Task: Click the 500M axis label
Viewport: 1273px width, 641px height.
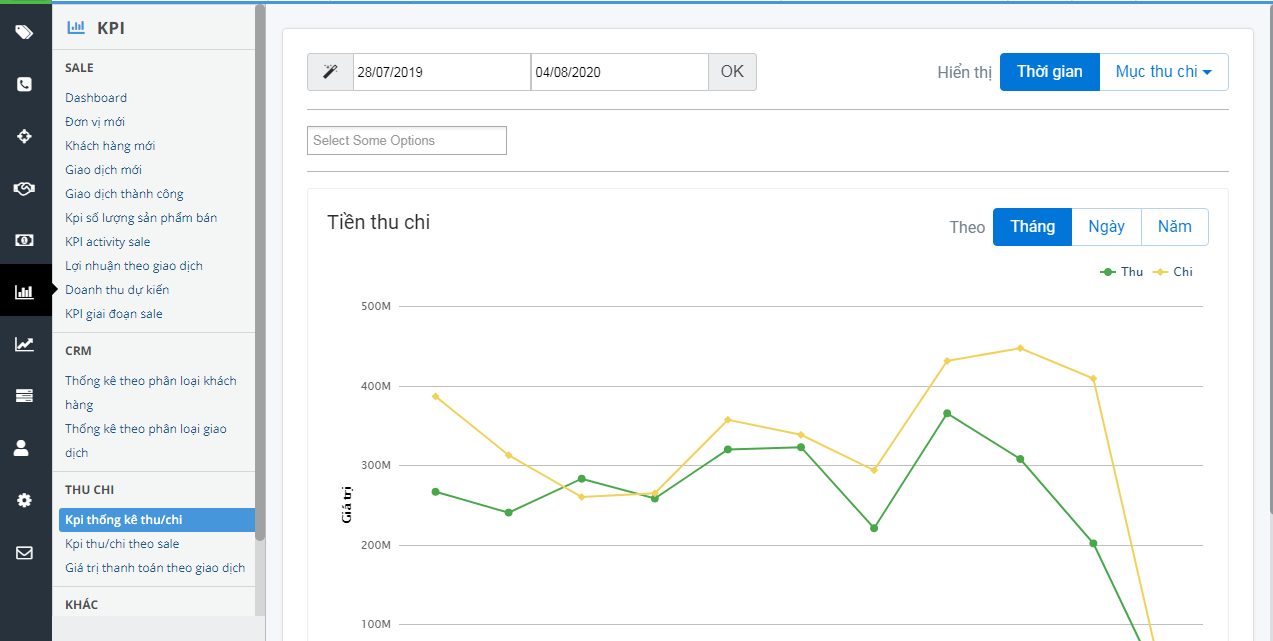Action: (375, 306)
